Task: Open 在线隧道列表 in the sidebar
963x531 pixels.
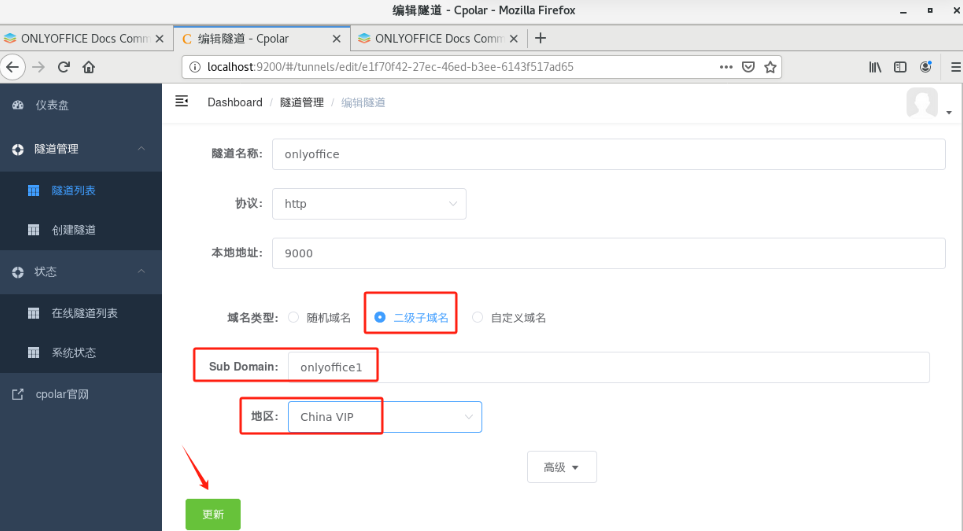Action: tap(84, 313)
